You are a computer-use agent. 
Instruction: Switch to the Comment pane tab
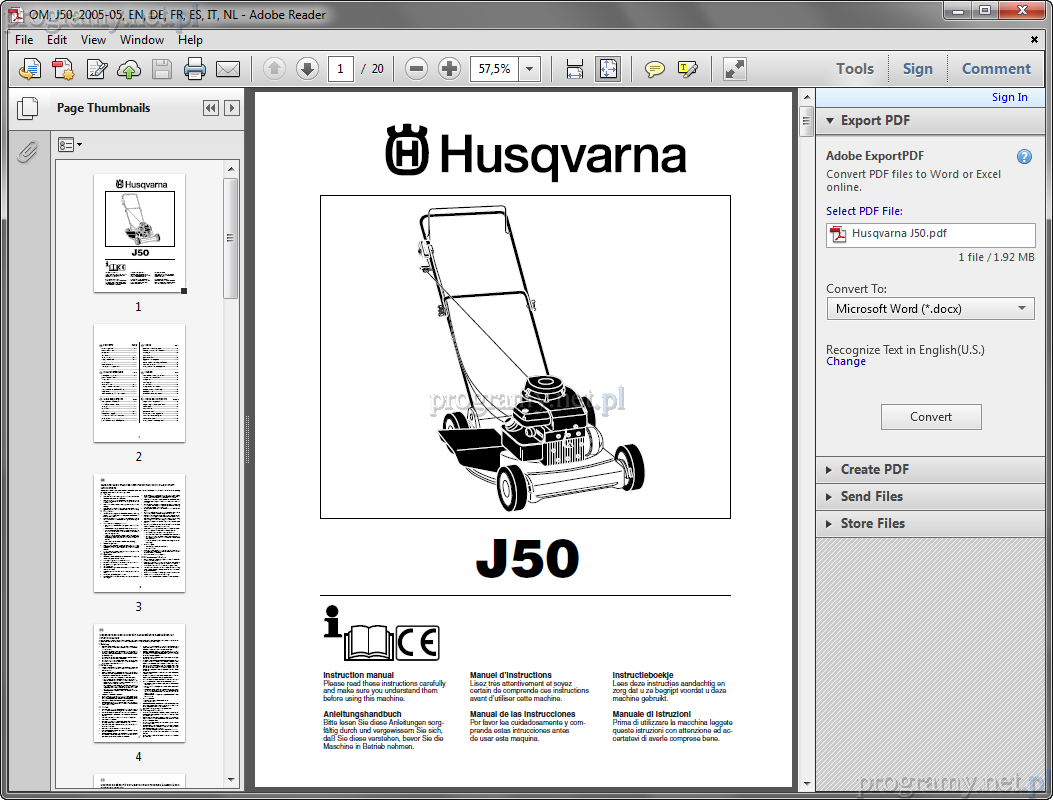point(995,69)
